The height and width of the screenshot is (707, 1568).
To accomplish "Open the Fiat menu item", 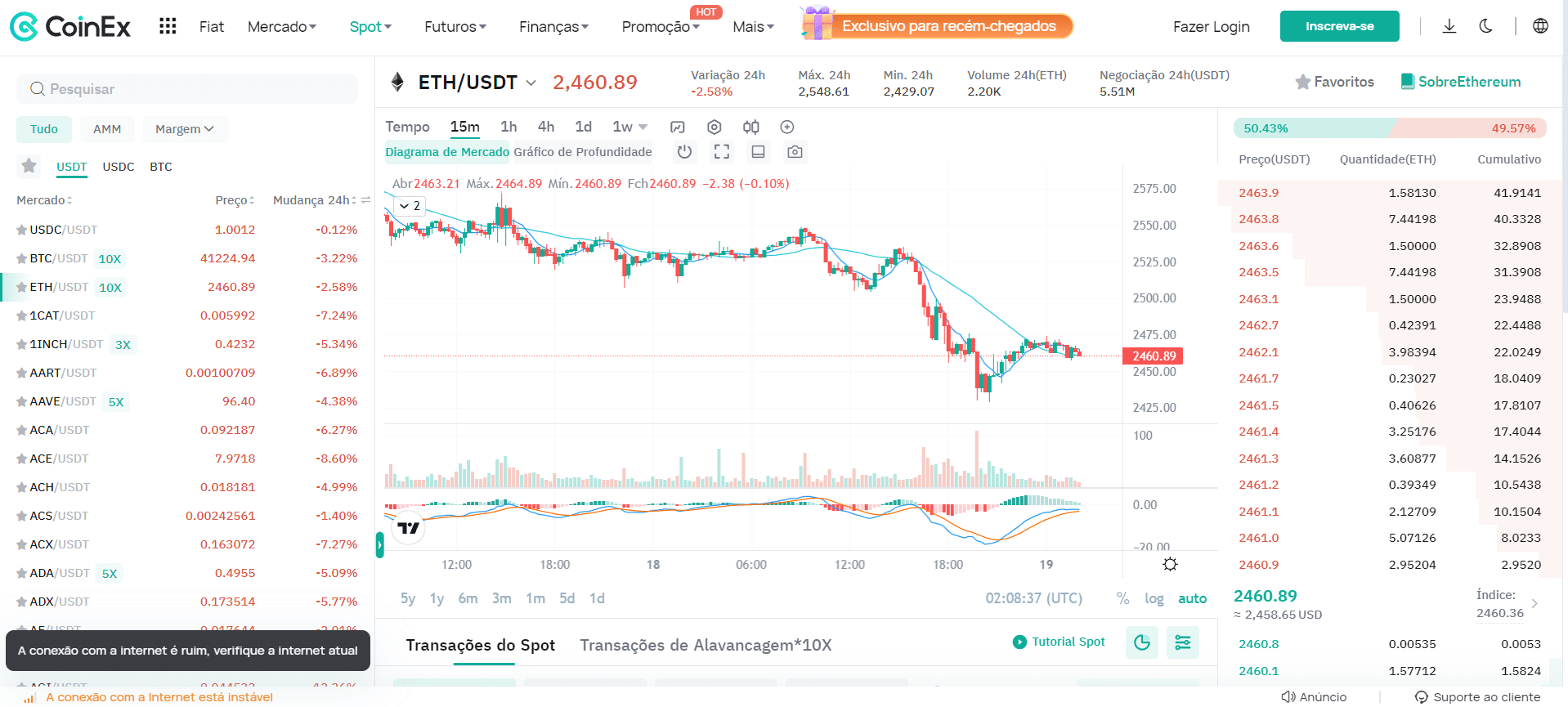I will pyautogui.click(x=211, y=26).
